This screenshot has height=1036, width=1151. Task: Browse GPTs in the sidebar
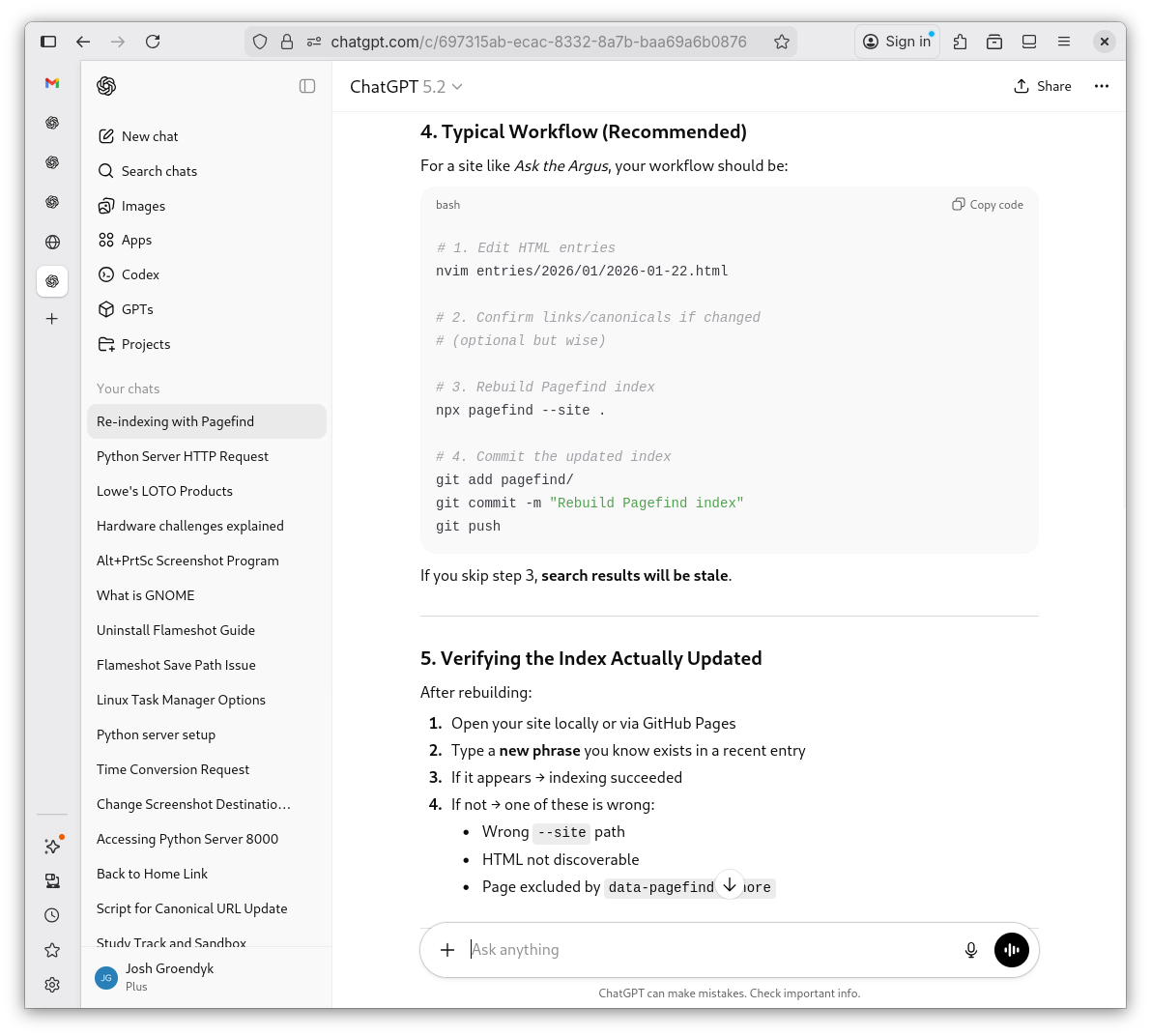point(136,309)
